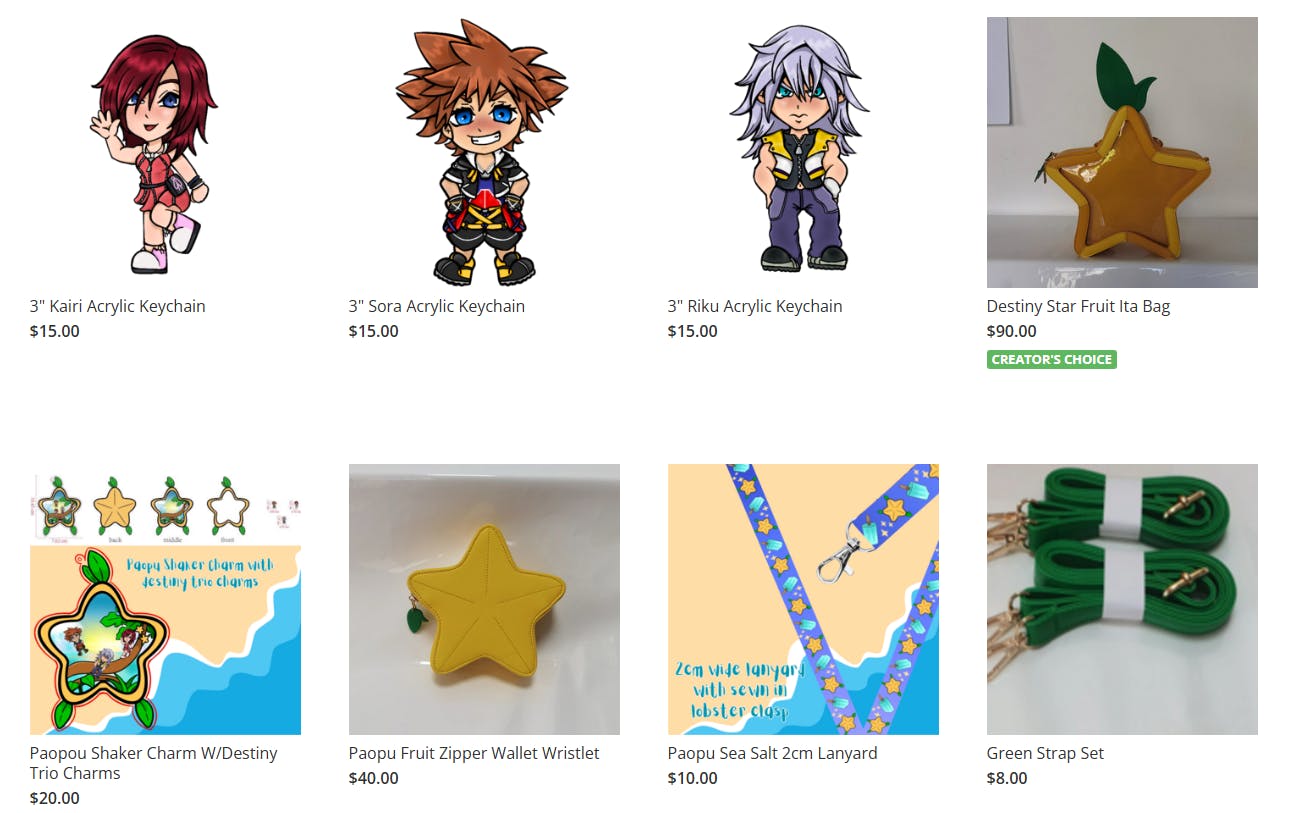Click the $8.00 price under Green Strap Set
1308x813 pixels.
pyautogui.click(x=1007, y=778)
